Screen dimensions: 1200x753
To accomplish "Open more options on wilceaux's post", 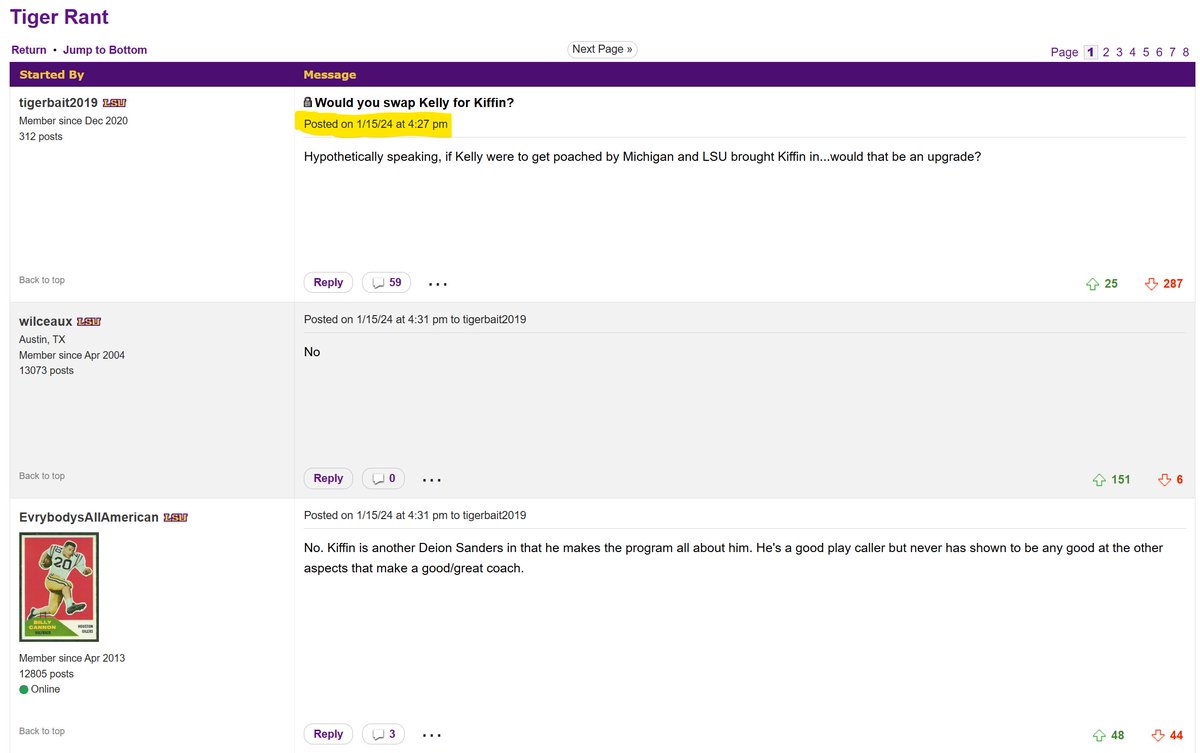I will (432, 480).
